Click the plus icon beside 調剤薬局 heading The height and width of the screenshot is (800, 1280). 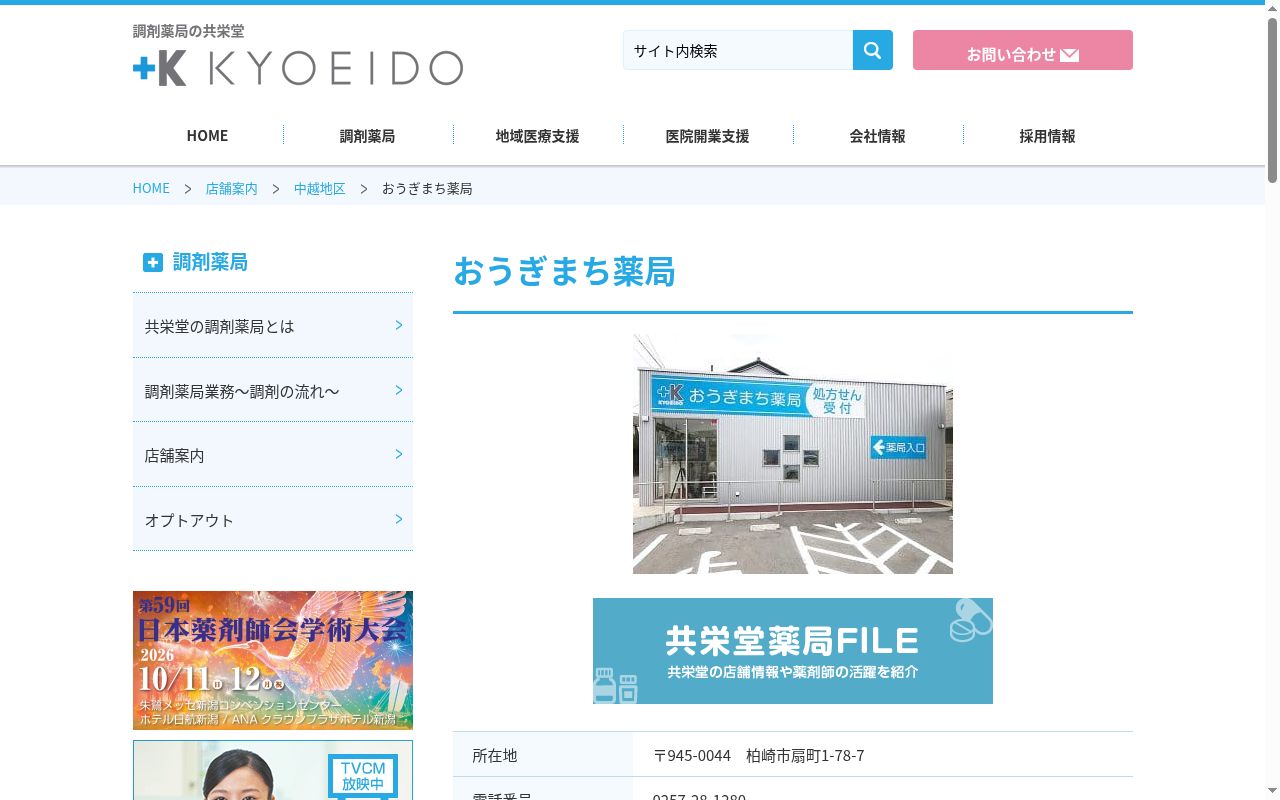pyautogui.click(x=153, y=262)
